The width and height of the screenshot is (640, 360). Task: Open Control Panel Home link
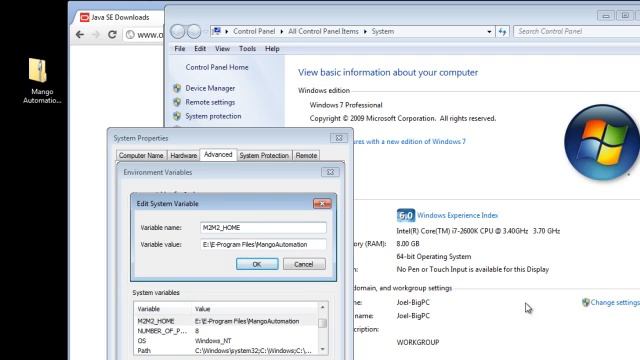click(217, 67)
